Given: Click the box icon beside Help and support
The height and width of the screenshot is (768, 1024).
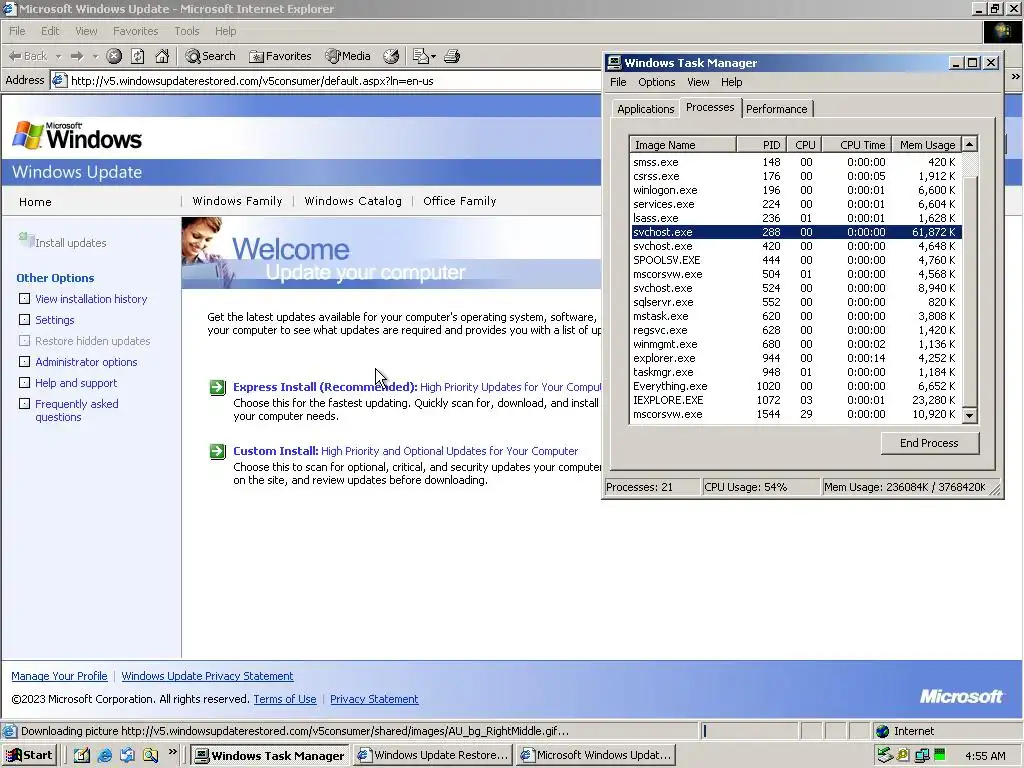Looking at the screenshot, I should (24, 383).
